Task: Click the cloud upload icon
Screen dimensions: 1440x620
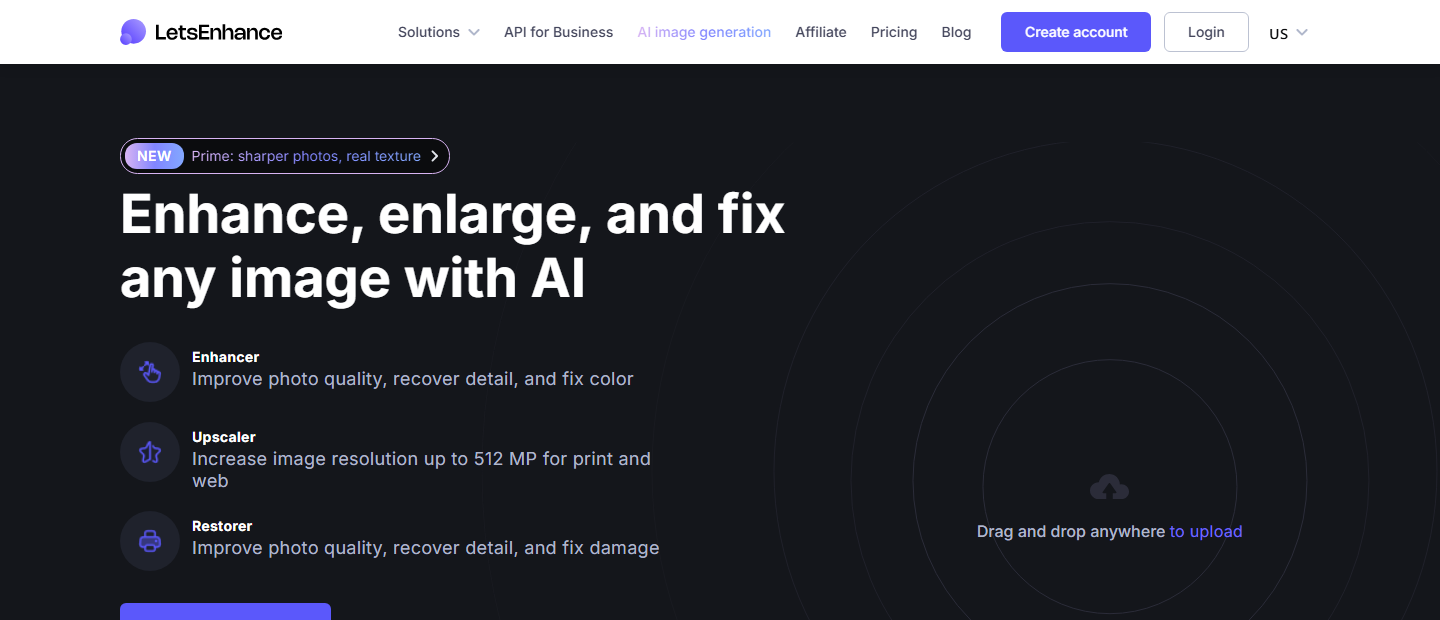Action: 1109,488
